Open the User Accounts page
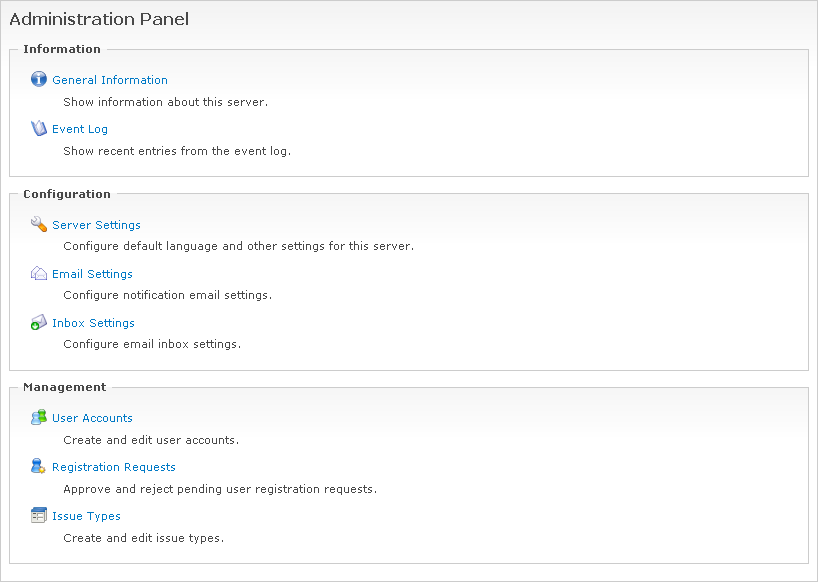The image size is (818, 582). tap(92, 418)
